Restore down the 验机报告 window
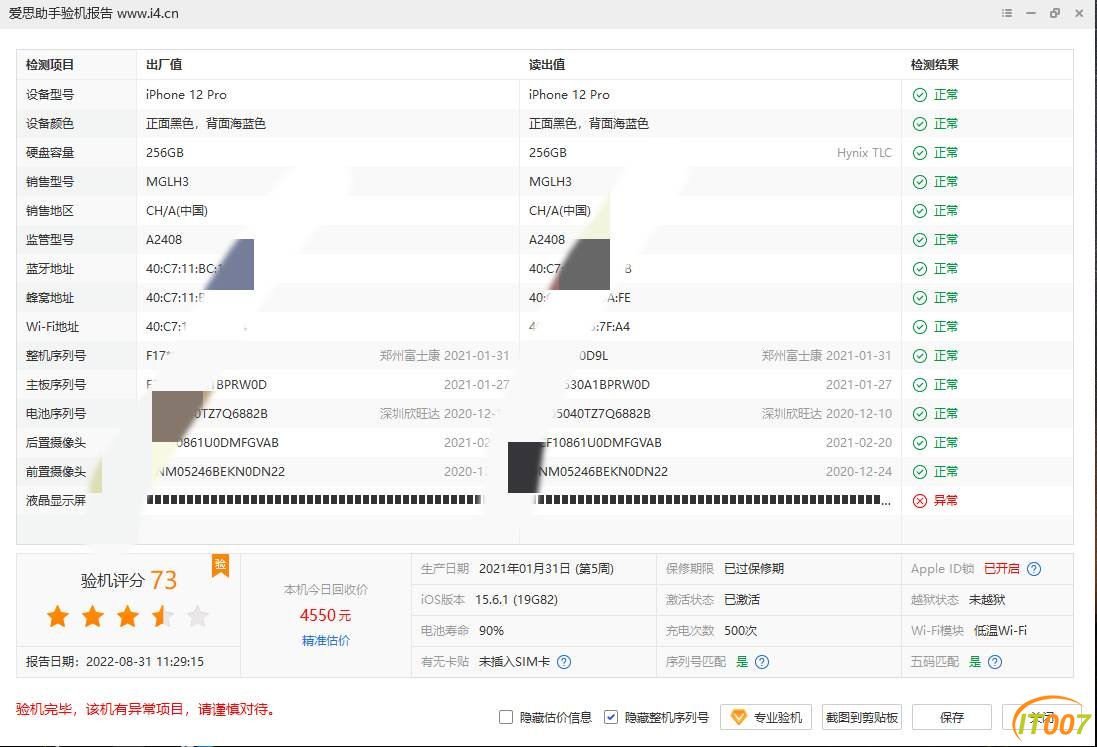 coord(1055,13)
